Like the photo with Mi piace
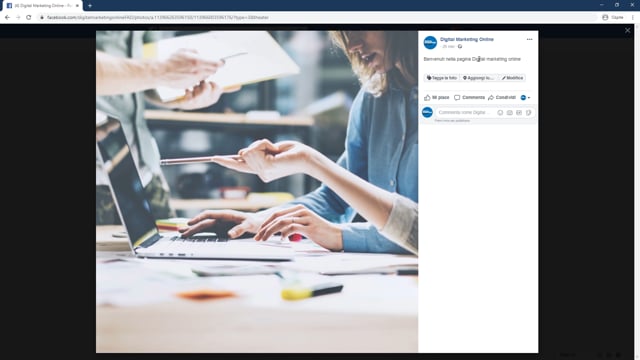The width and height of the screenshot is (640, 360). (436, 98)
